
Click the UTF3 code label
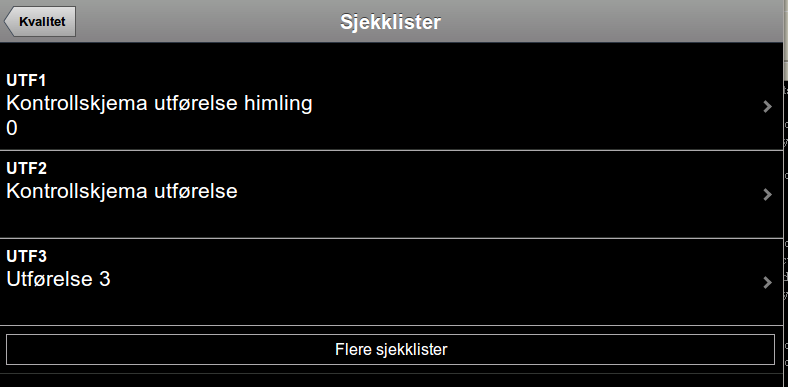point(26,256)
